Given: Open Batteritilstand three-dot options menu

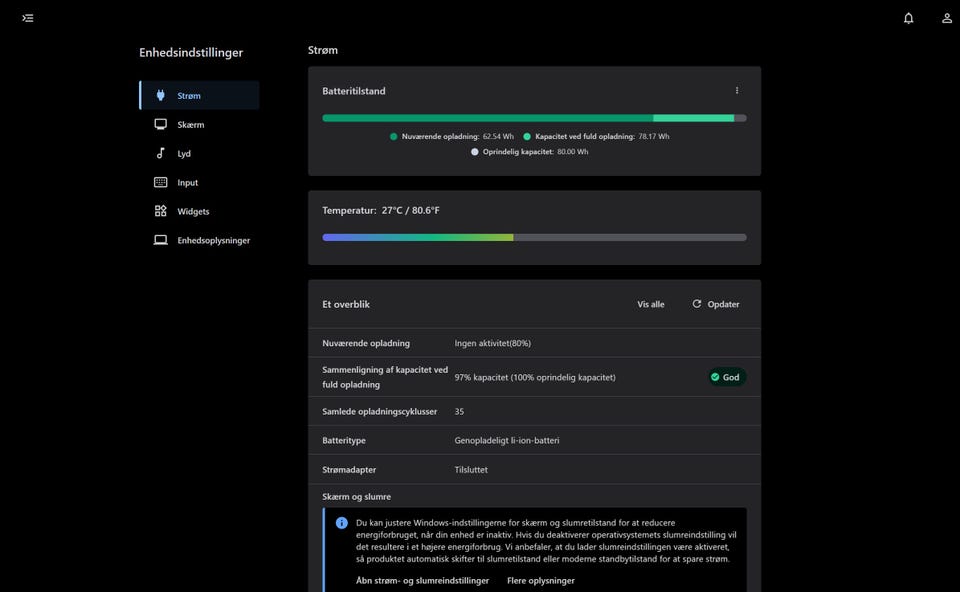Looking at the screenshot, I should (x=737, y=91).
